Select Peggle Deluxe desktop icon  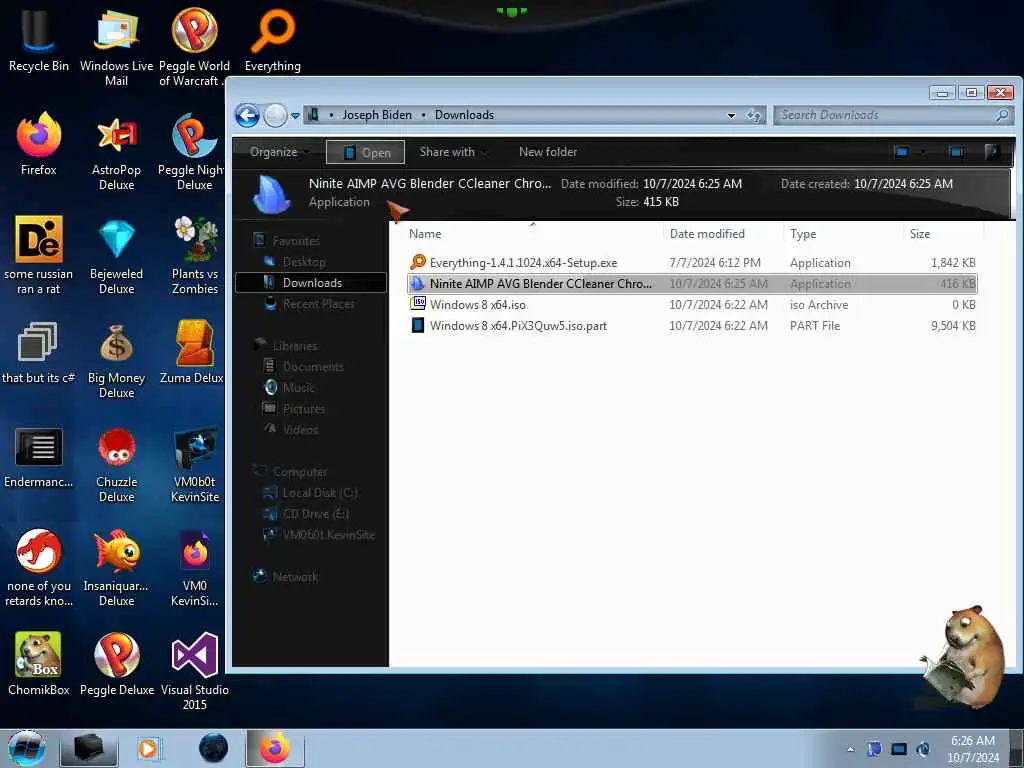pyautogui.click(x=116, y=663)
